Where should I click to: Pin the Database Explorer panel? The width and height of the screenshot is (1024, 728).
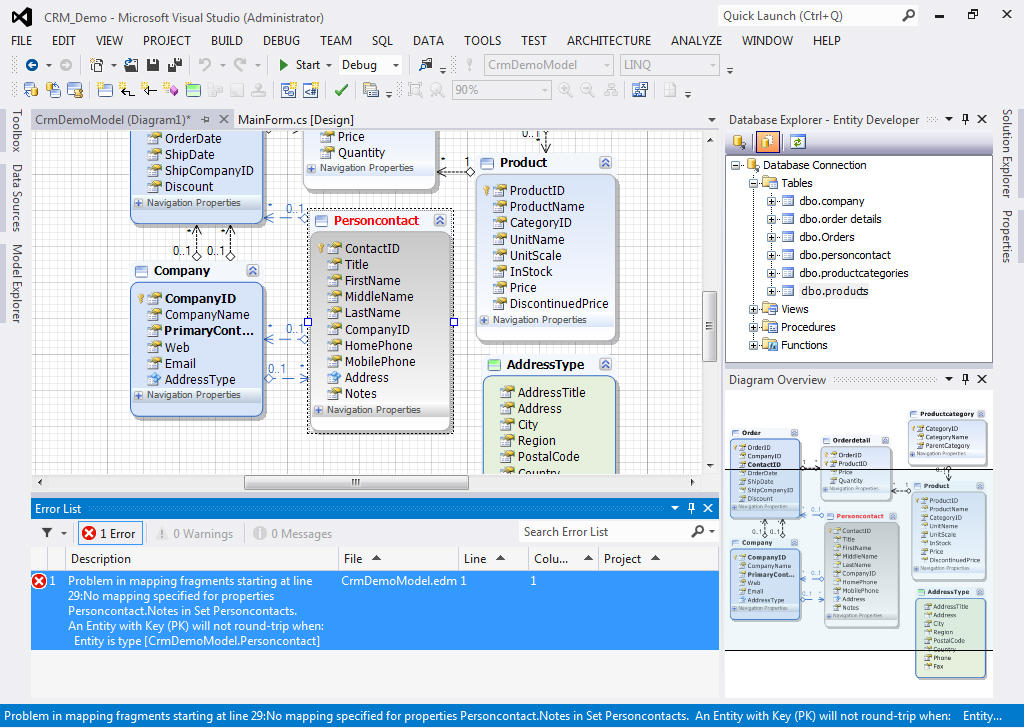[x=965, y=119]
